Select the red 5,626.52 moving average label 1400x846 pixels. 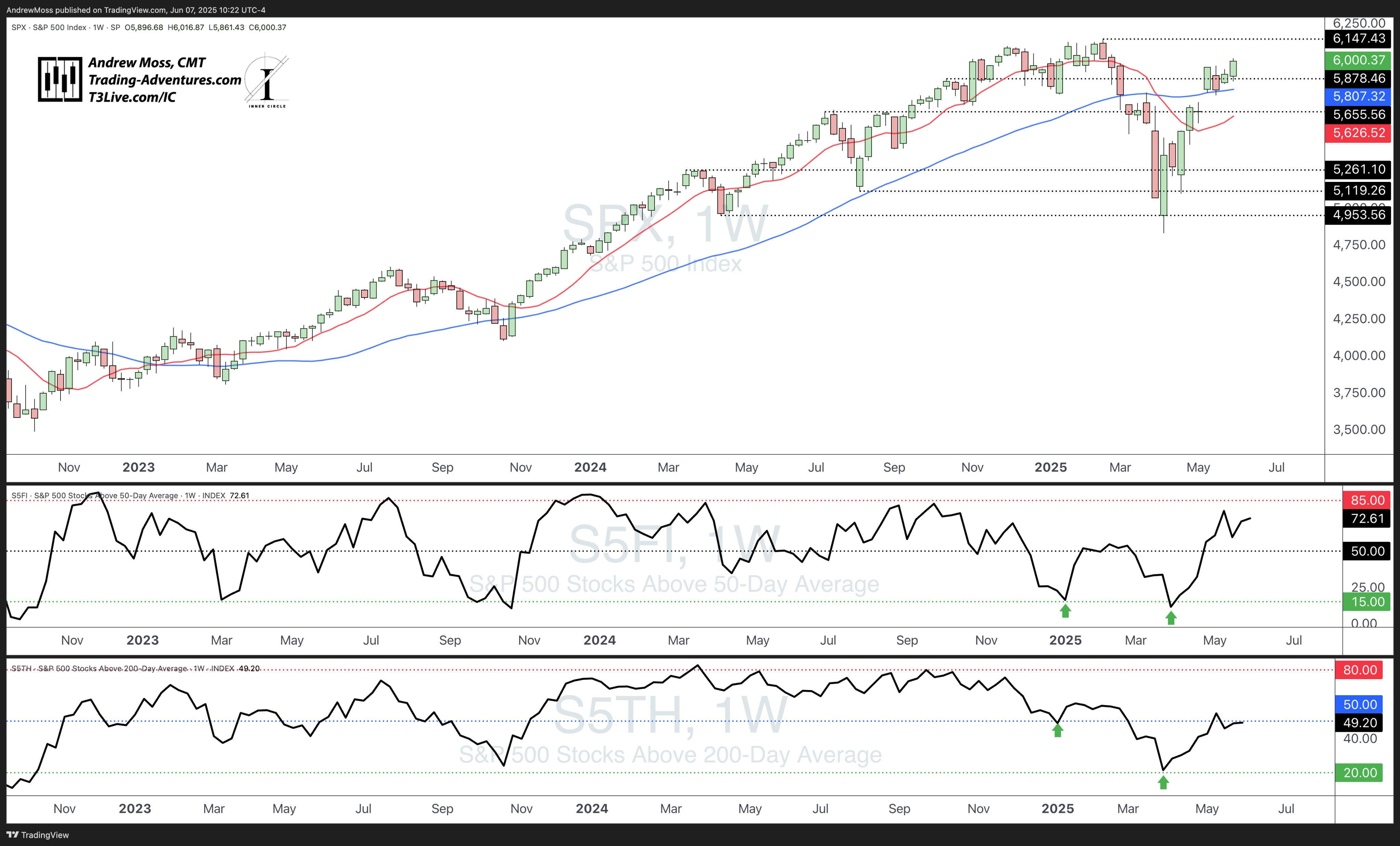pos(1359,133)
